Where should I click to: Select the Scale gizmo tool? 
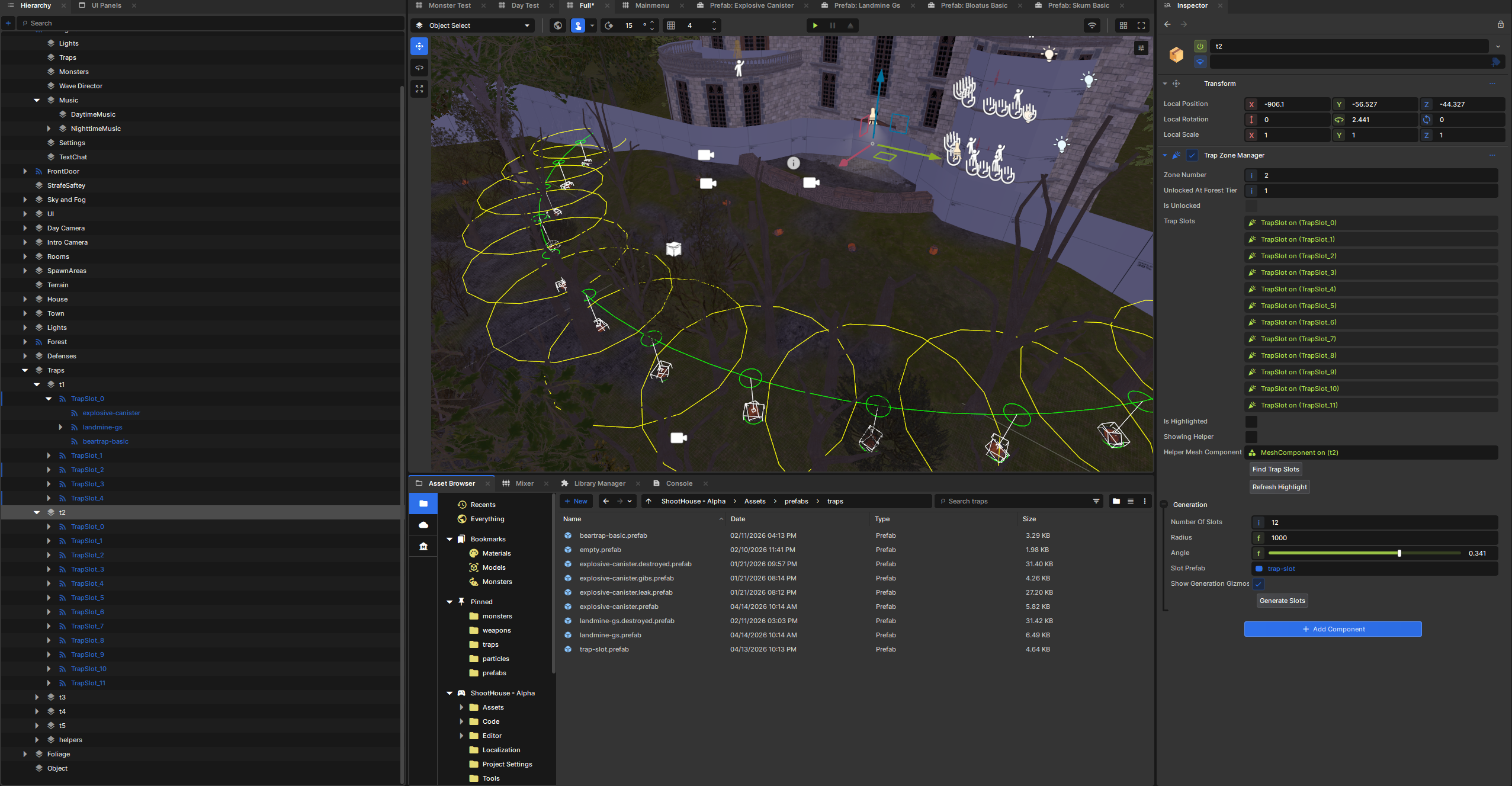(x=419, y=89)
